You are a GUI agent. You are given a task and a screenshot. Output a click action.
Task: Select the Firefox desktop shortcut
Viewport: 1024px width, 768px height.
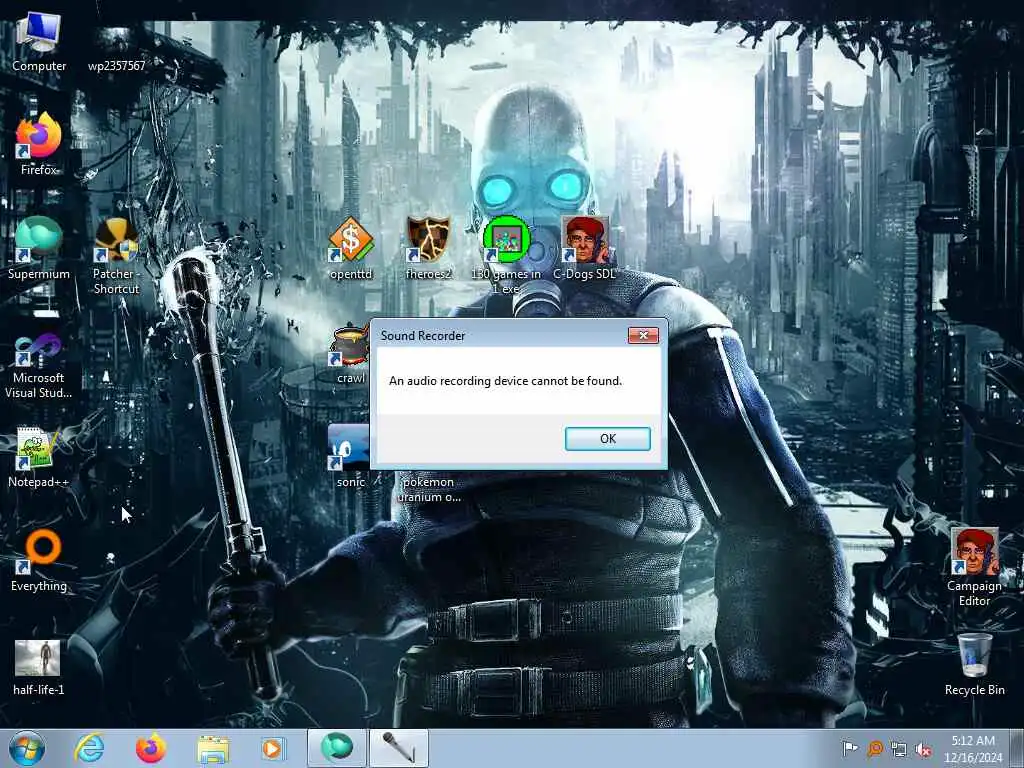(39, 144)
